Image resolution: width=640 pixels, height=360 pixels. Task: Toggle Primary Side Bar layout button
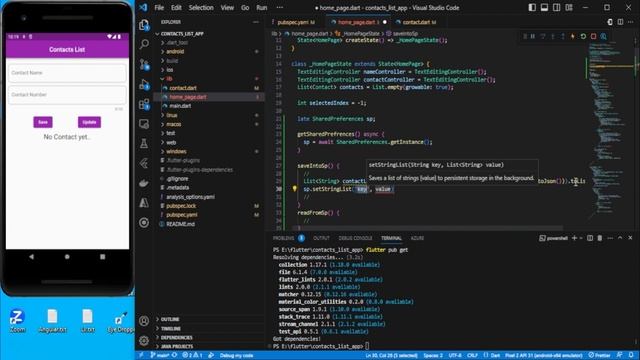click(532, 7)
